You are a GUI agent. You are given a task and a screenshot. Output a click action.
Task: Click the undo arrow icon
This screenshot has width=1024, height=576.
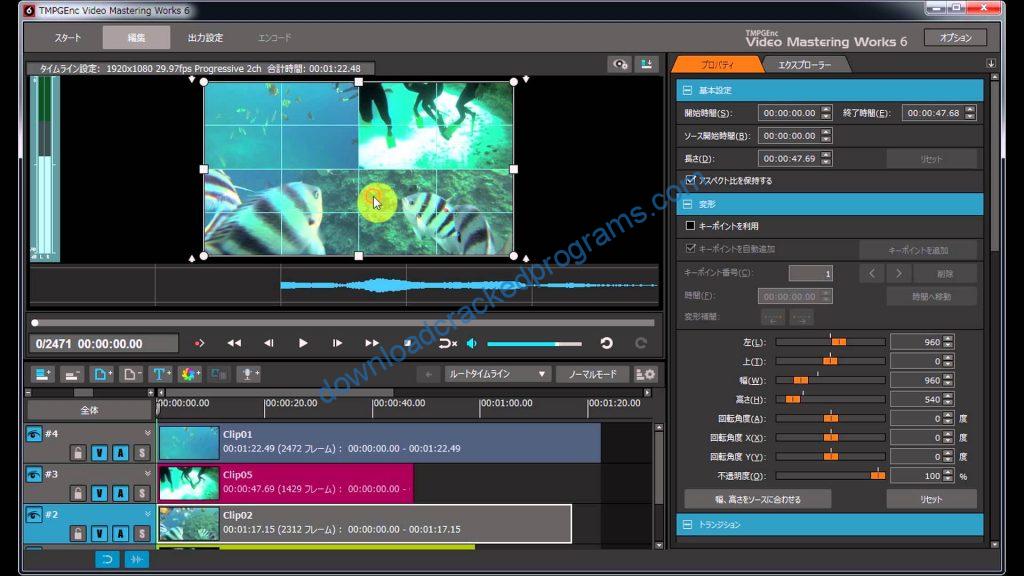(607, 343)
